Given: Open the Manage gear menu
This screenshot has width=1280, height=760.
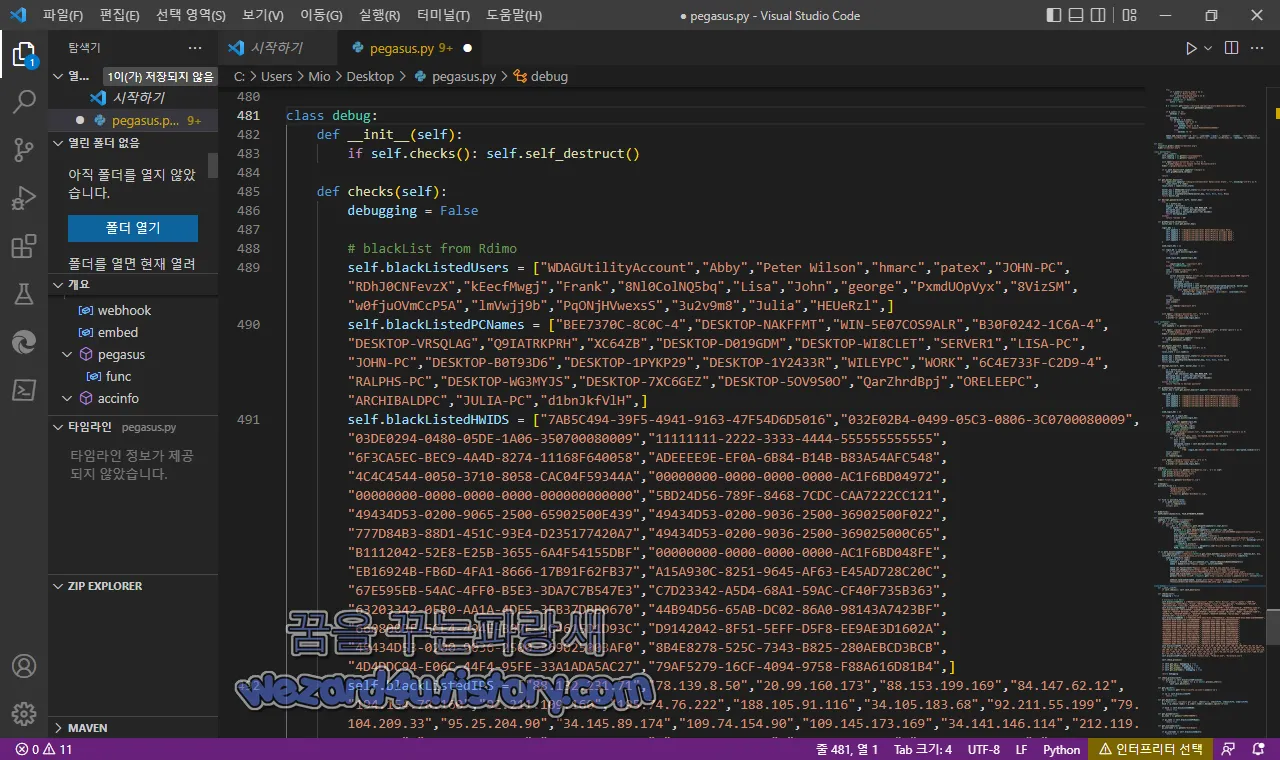Looking at the screenshot, I should point(24,713).
